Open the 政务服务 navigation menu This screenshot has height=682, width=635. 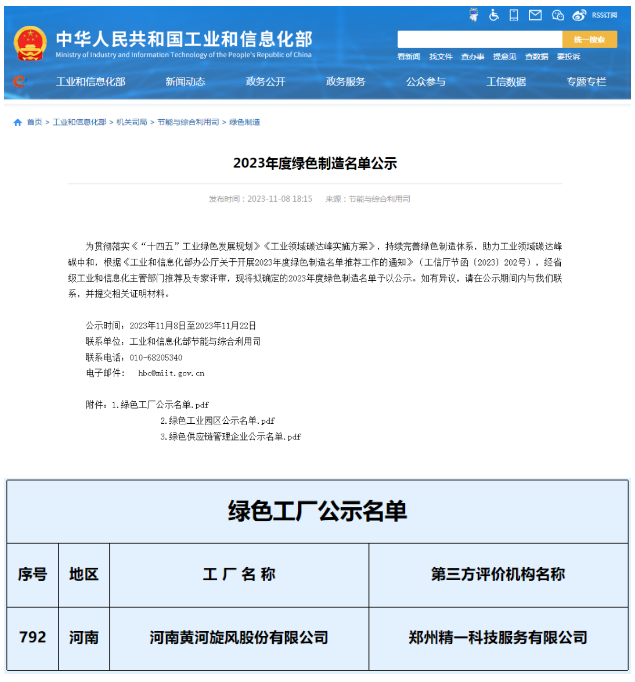click(x=346, y=81)
